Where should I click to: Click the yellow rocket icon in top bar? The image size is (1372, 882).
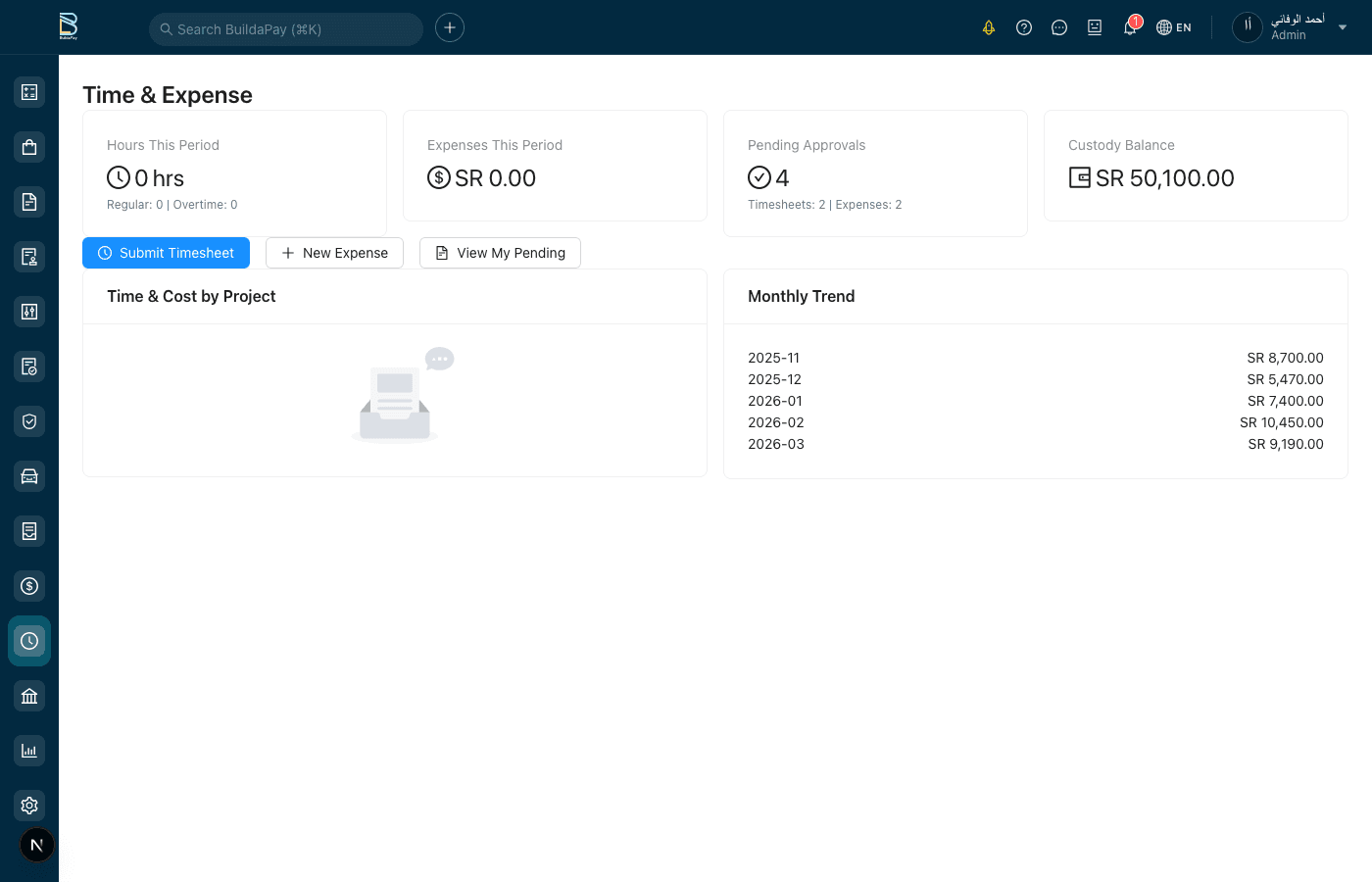(988, 27)
